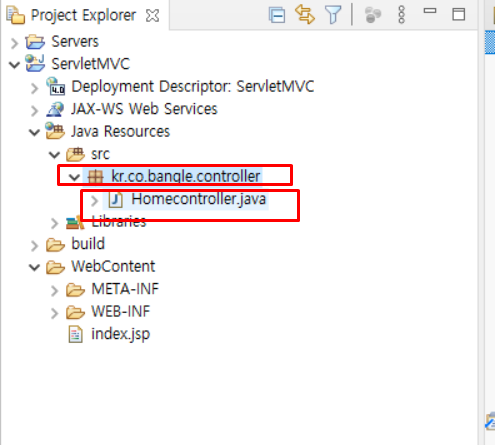Expand the Servers node
Viewport: 495px width, 445px height.
[x=14, y=43]
